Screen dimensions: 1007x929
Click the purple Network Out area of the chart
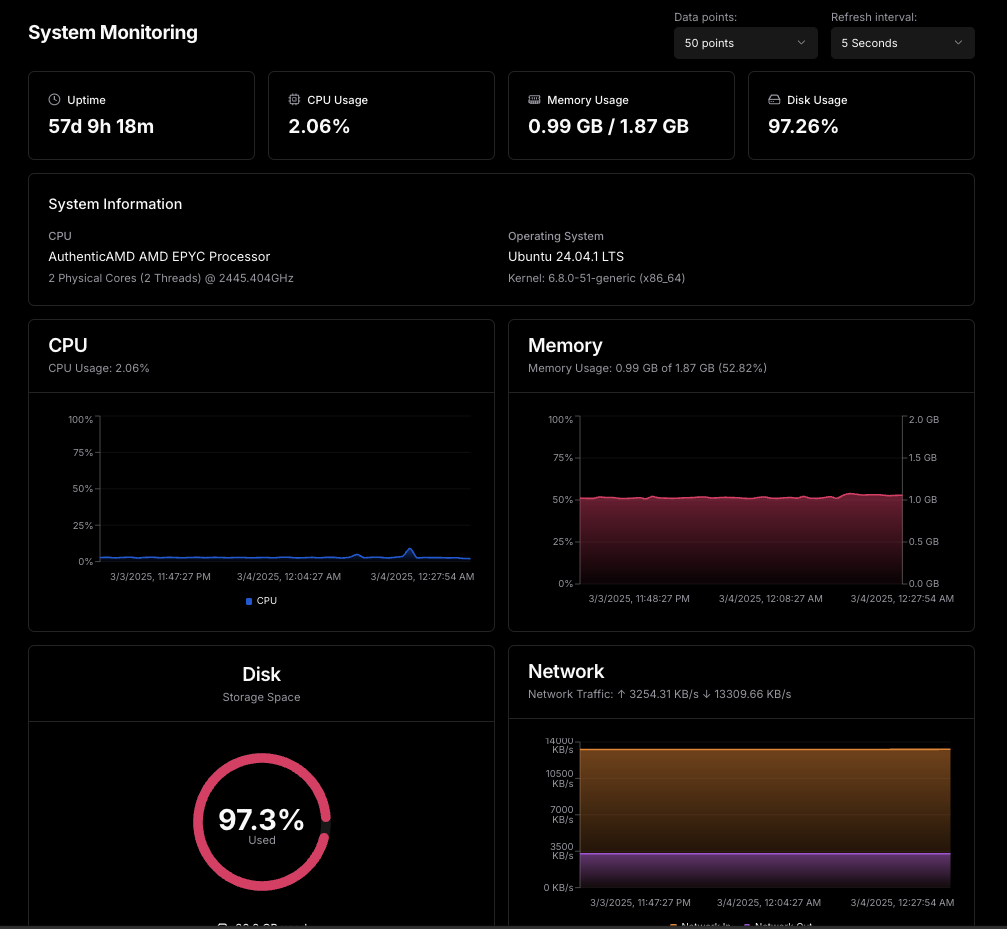(765, 871)
